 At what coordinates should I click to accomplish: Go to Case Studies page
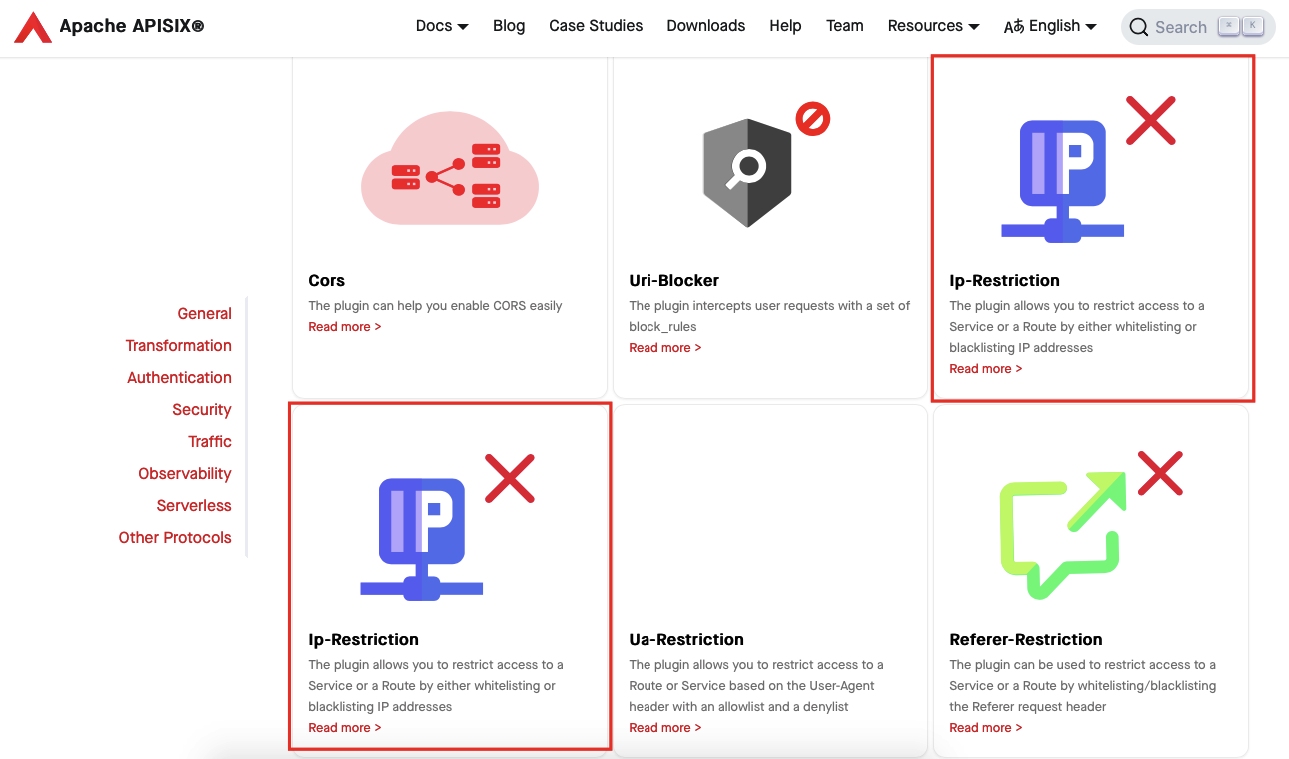pyautogui.click(x=596, y=26)
